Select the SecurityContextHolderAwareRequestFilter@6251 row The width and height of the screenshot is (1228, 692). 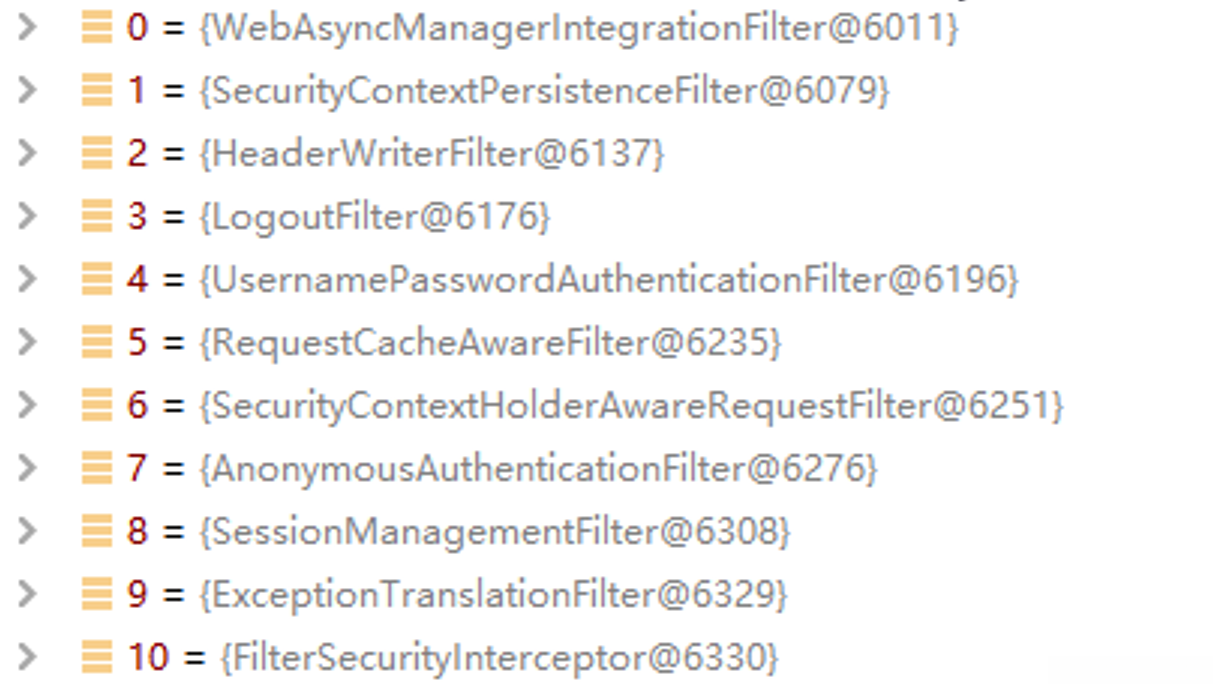631,406
